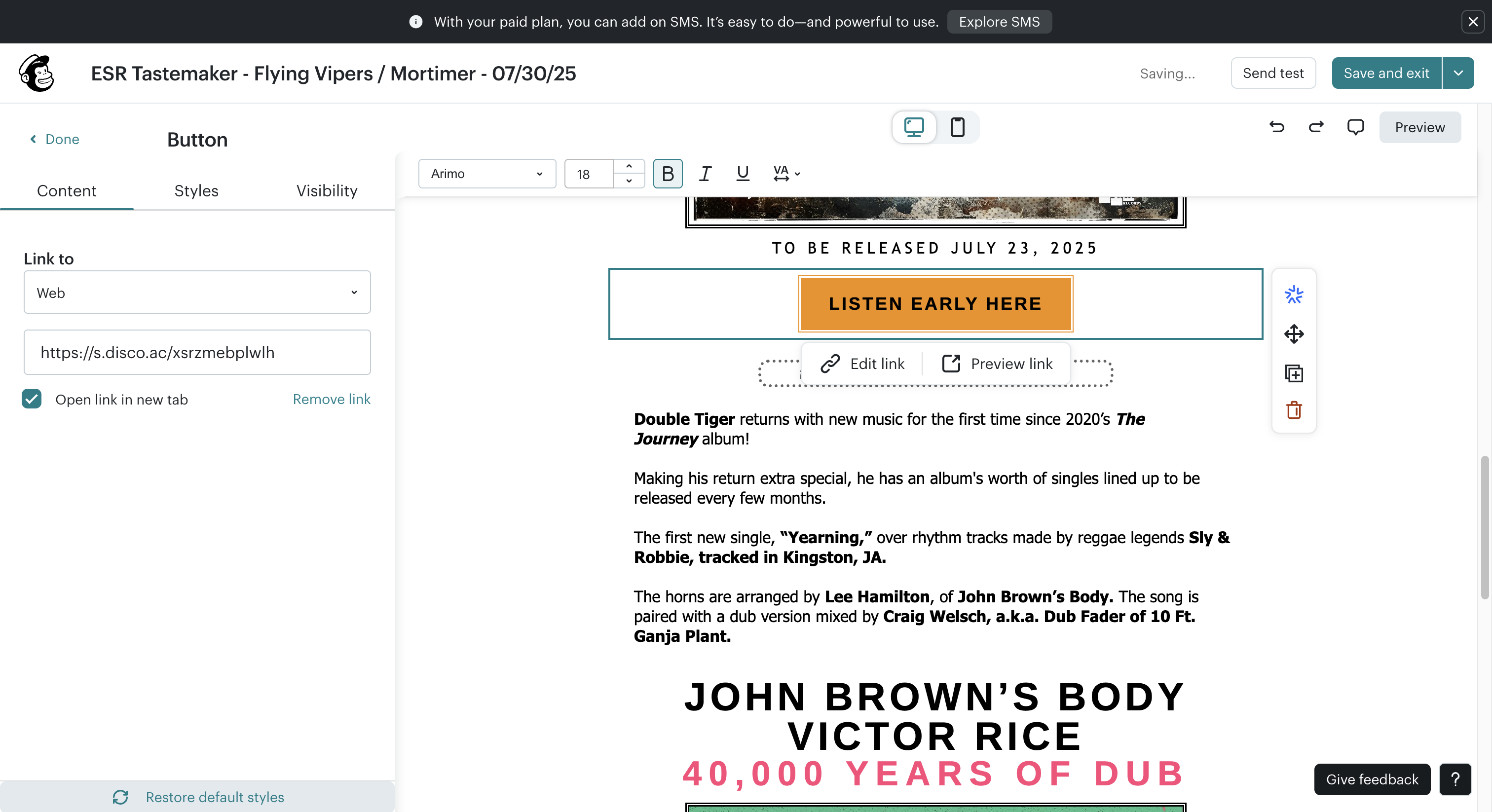Click the Send test button
This screenshot has width=1492, height=812.
[1273, 73]
